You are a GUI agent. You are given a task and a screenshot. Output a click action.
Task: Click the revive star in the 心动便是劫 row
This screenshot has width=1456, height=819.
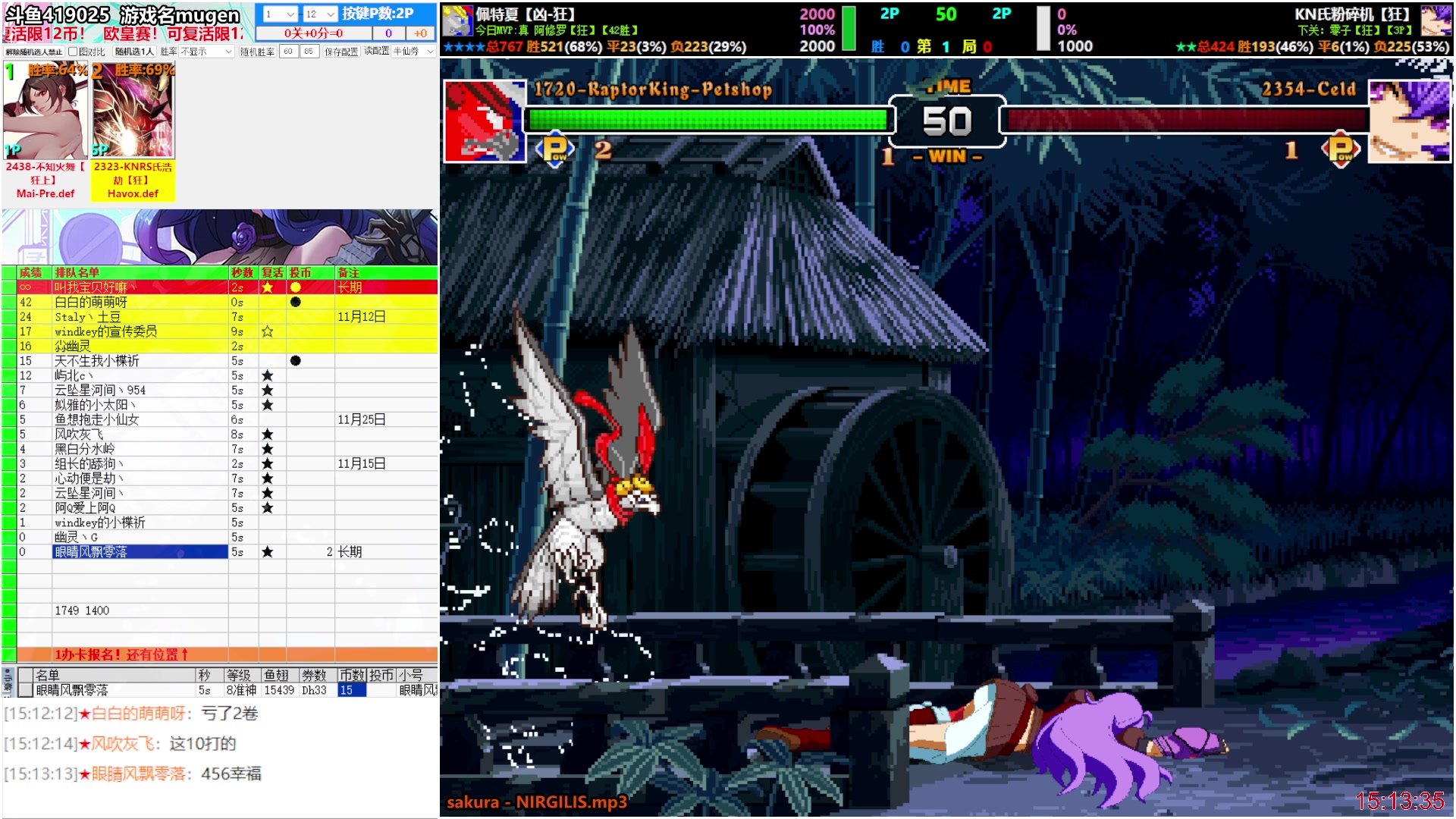coord(268,479)
